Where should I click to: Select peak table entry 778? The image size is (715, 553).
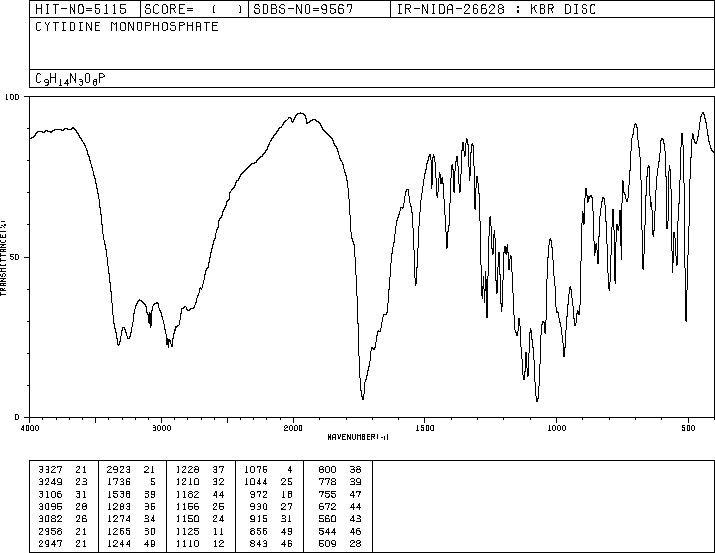point(327,481)
